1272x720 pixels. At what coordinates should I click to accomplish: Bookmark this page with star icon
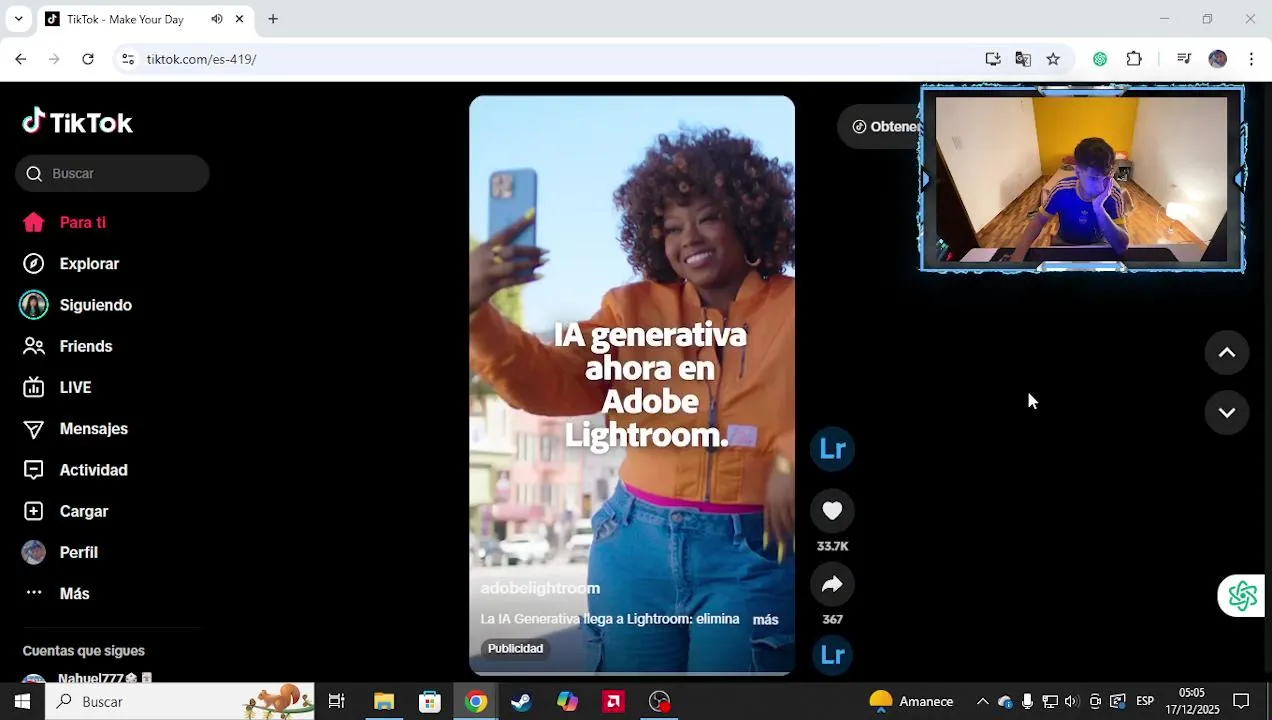coord(1053,59)
